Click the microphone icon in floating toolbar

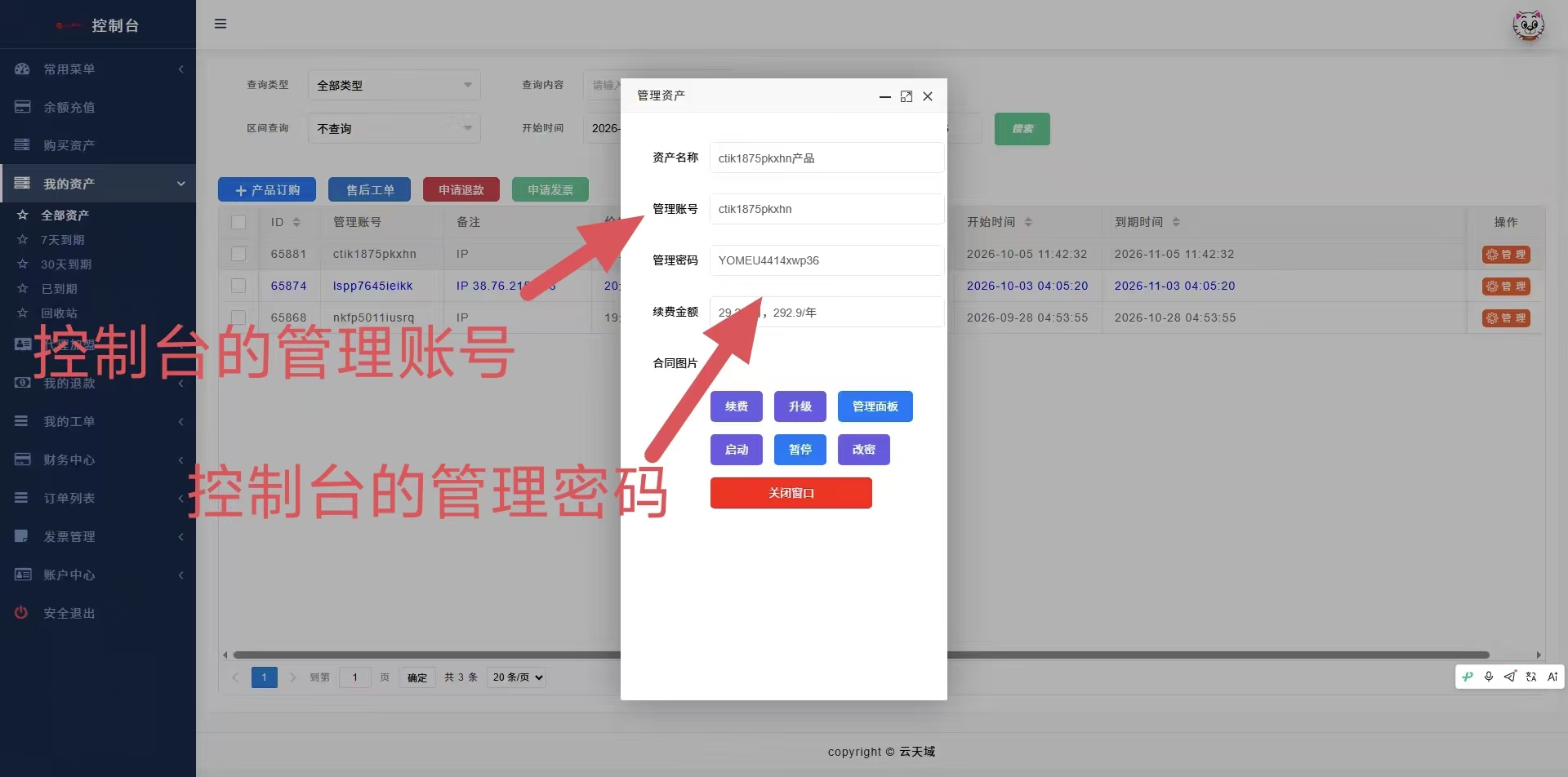click(x=1489, y=677)
